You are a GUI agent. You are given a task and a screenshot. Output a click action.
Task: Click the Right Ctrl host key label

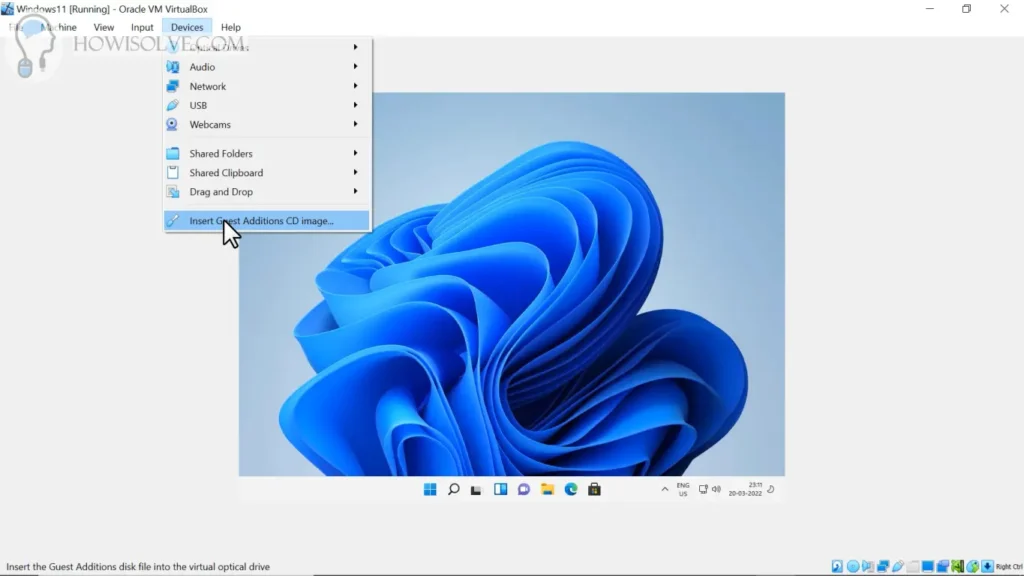click(1009, 566)
